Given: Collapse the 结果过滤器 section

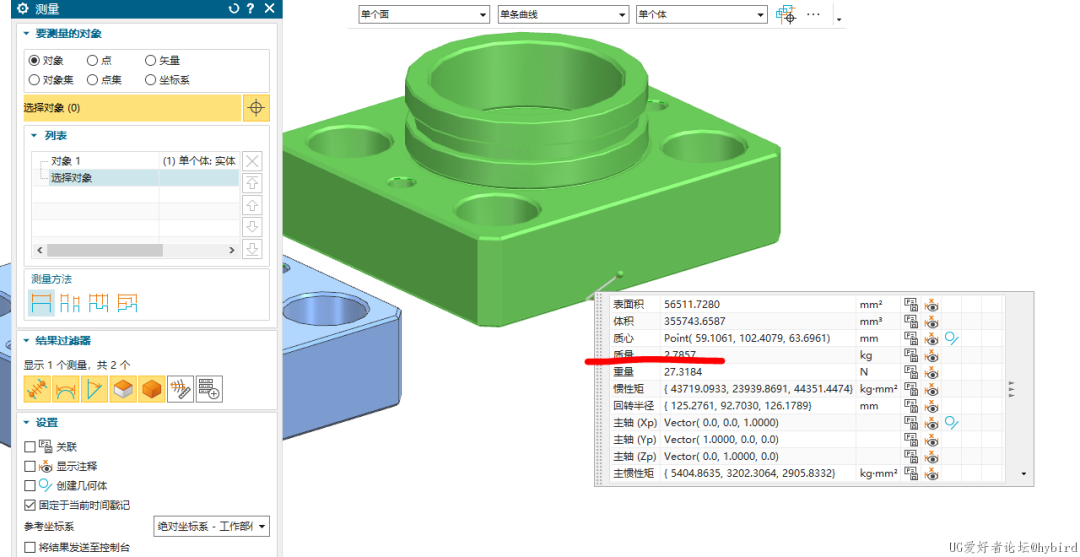Looking at the screenshot, I should coord(27,341).
